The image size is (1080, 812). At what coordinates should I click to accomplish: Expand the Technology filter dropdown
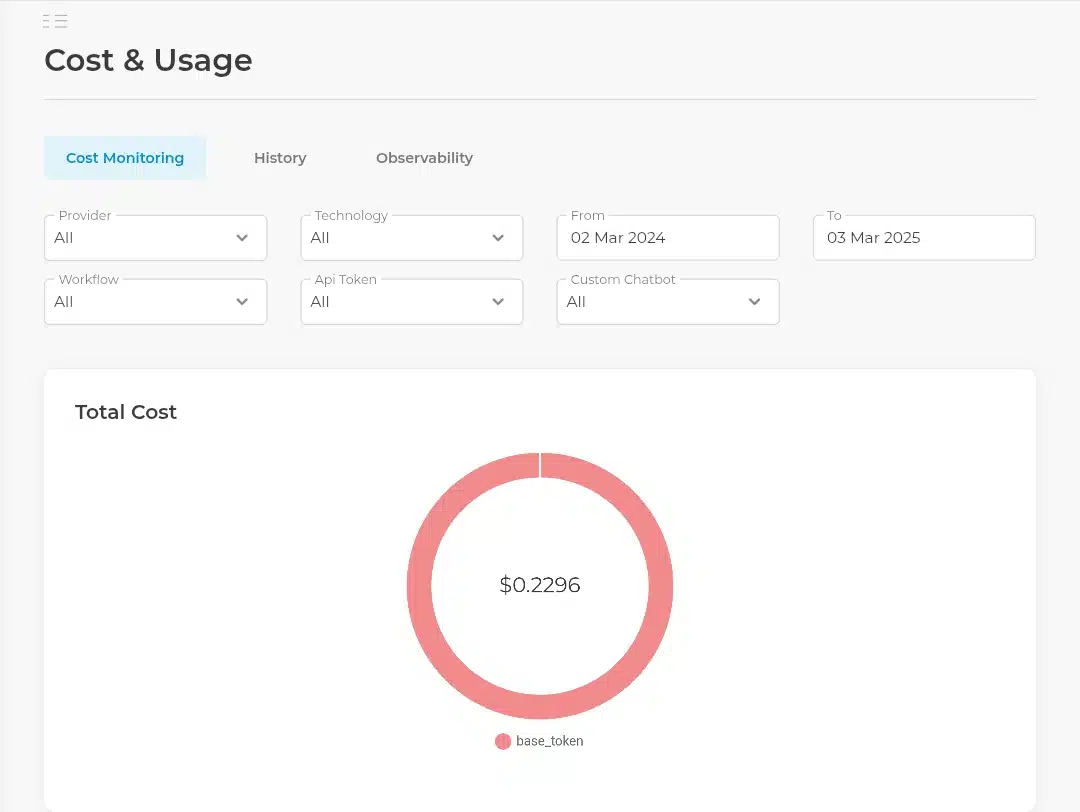click(412, 238)
